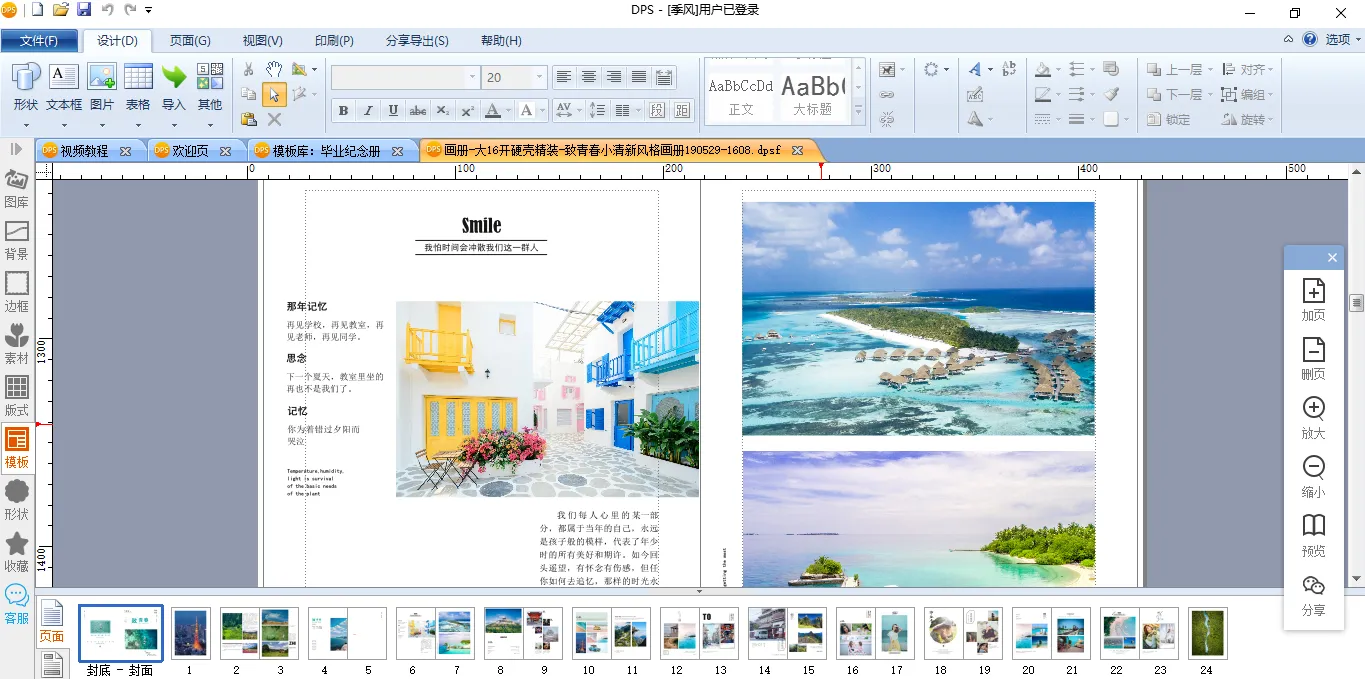Click the 锁定 lock button

[1168, 119]
